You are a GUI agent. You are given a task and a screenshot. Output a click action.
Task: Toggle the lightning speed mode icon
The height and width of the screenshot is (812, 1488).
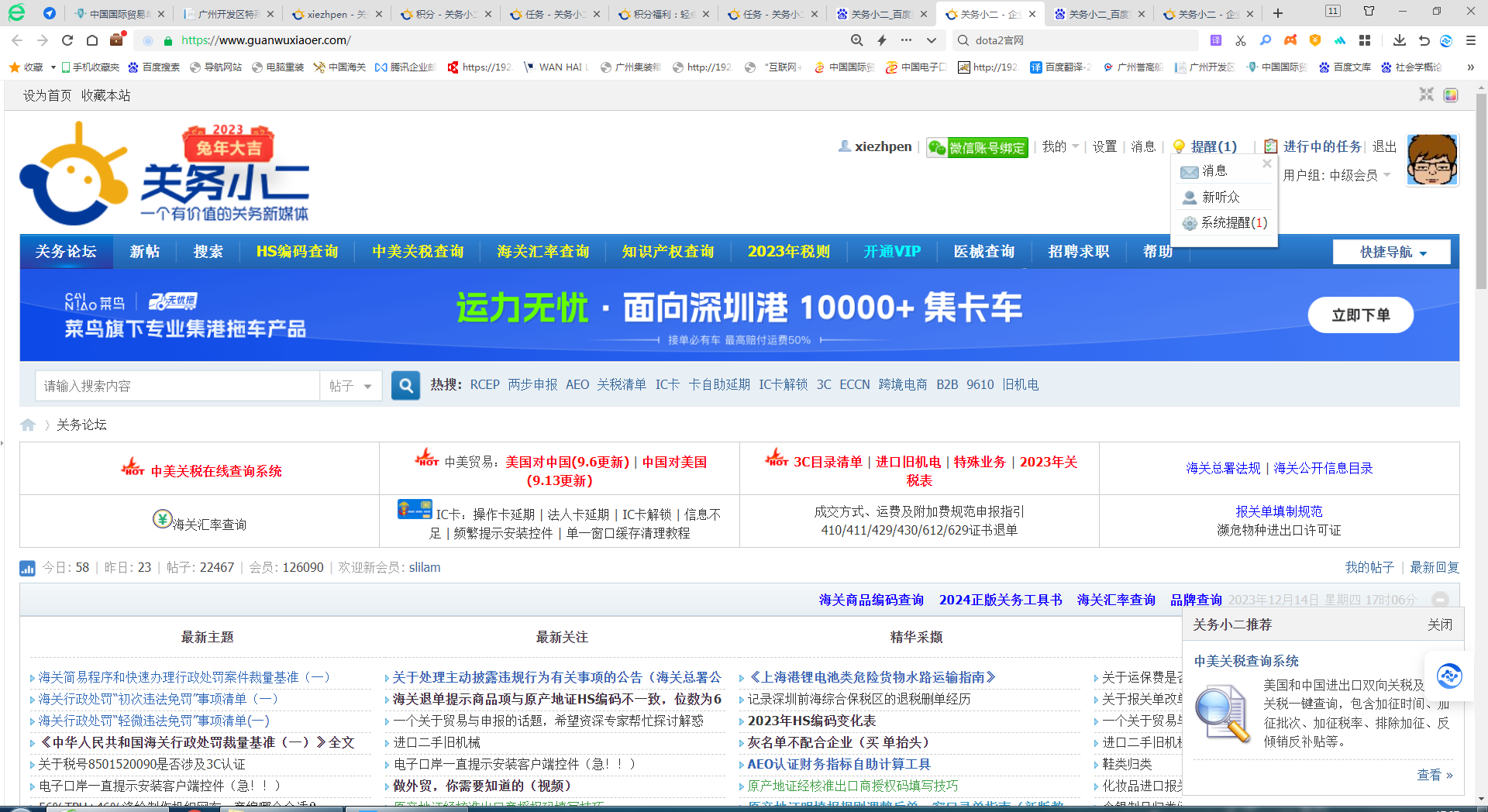click(881, 40)
